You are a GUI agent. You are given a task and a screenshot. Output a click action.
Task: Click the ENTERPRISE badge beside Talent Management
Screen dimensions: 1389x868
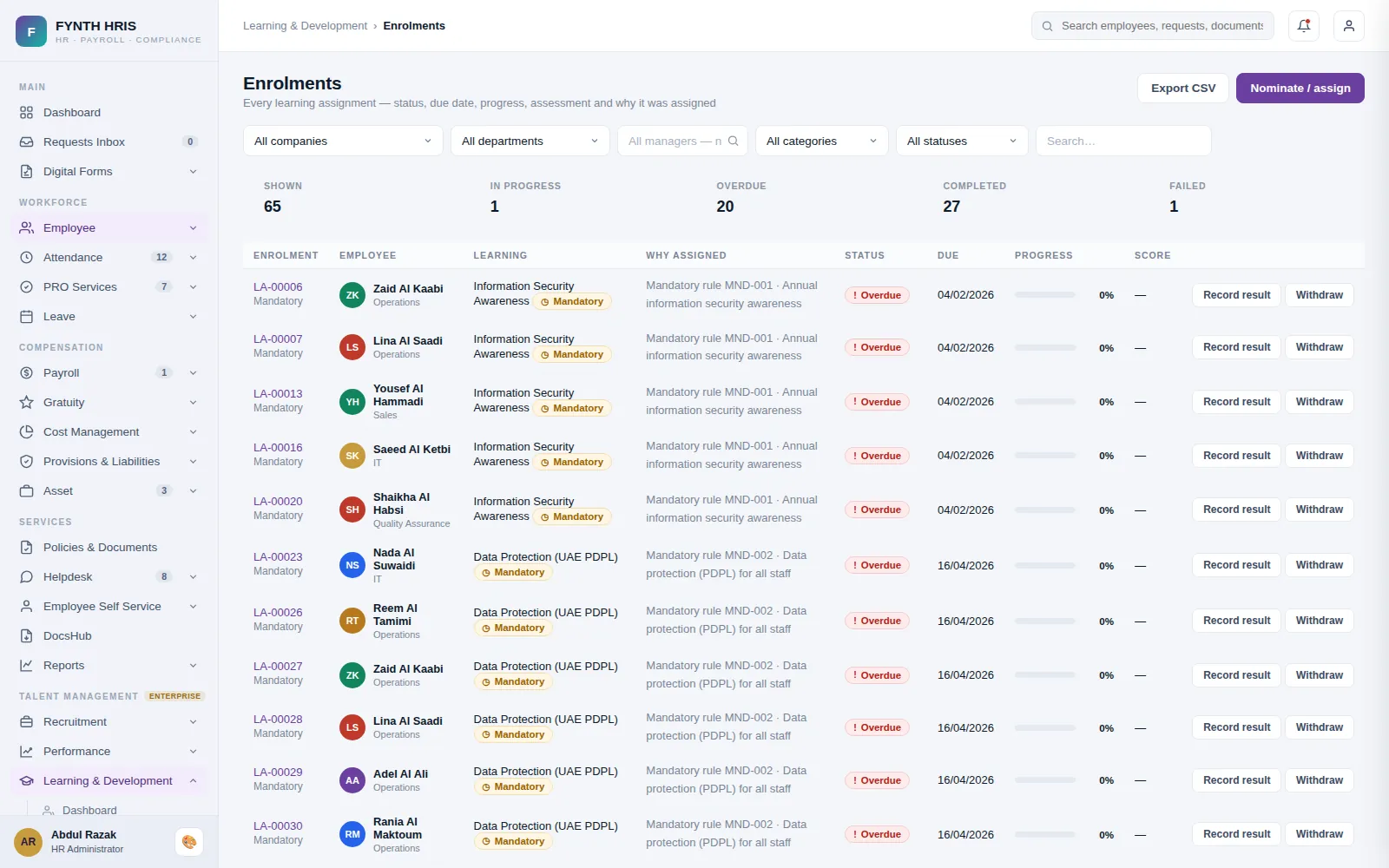tap(174, 696)
